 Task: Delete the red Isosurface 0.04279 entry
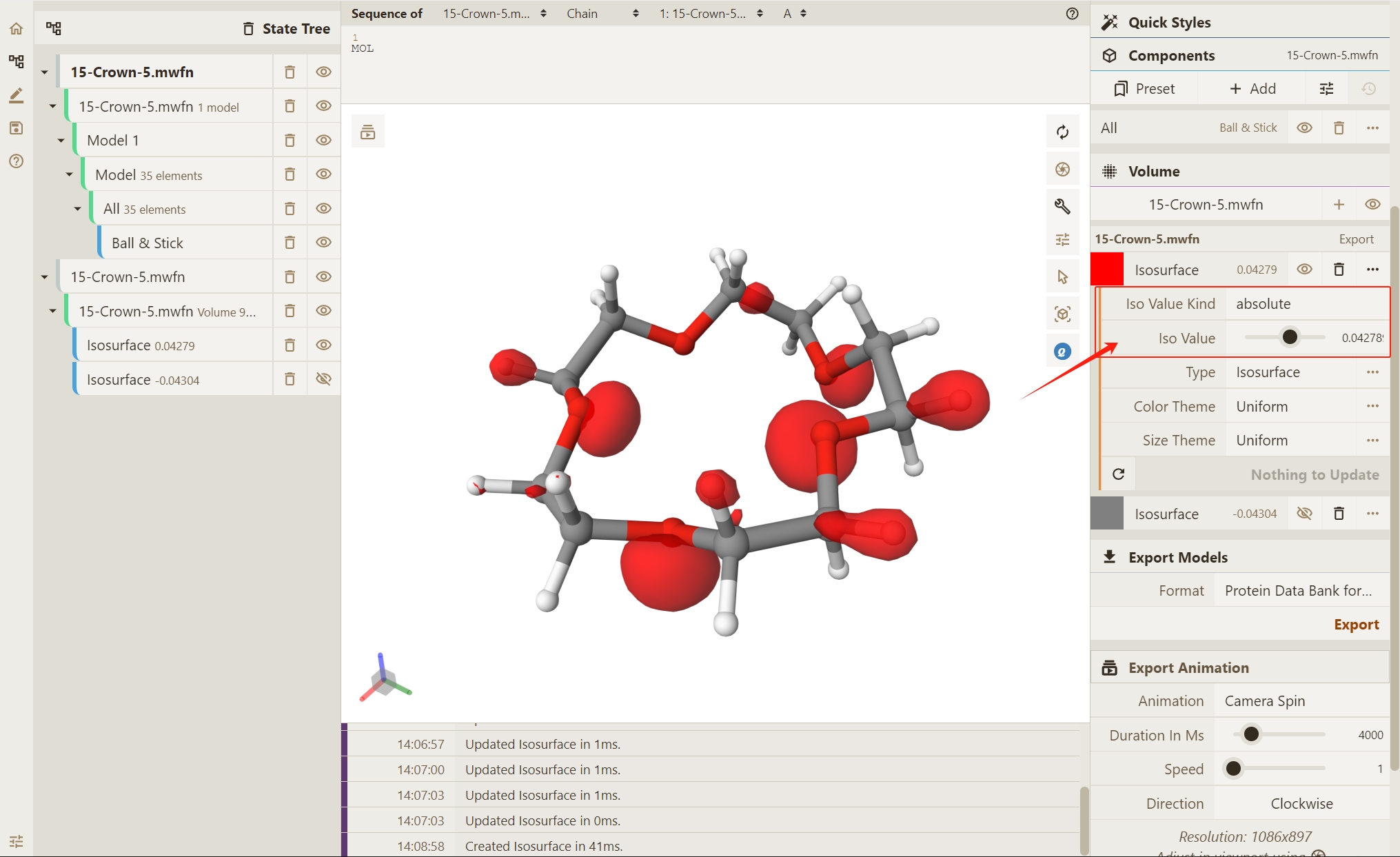tap(1339, 270)
